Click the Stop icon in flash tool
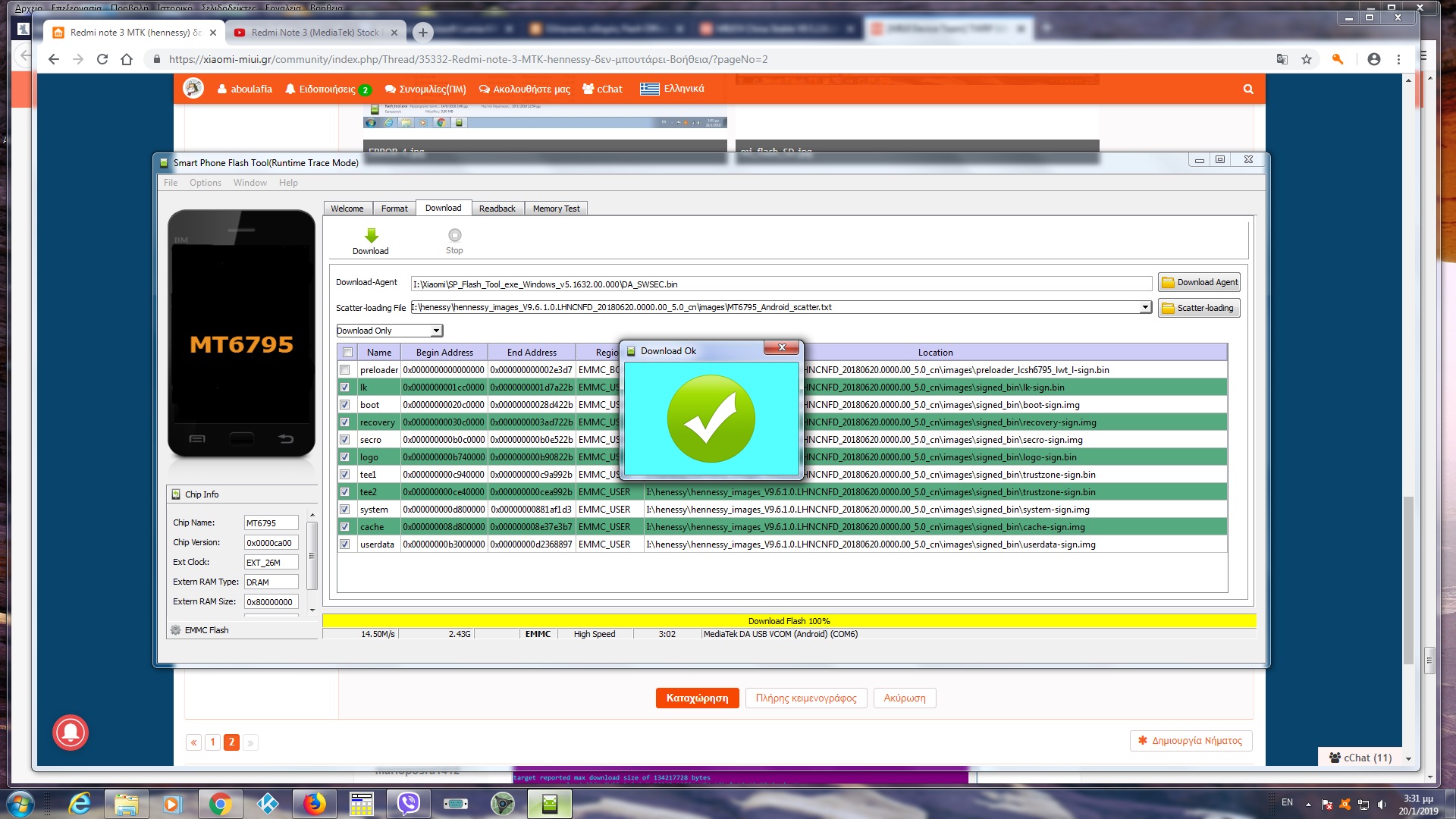Image resolution: width=1456 pixels, height=819 pixels. point(454,236)
